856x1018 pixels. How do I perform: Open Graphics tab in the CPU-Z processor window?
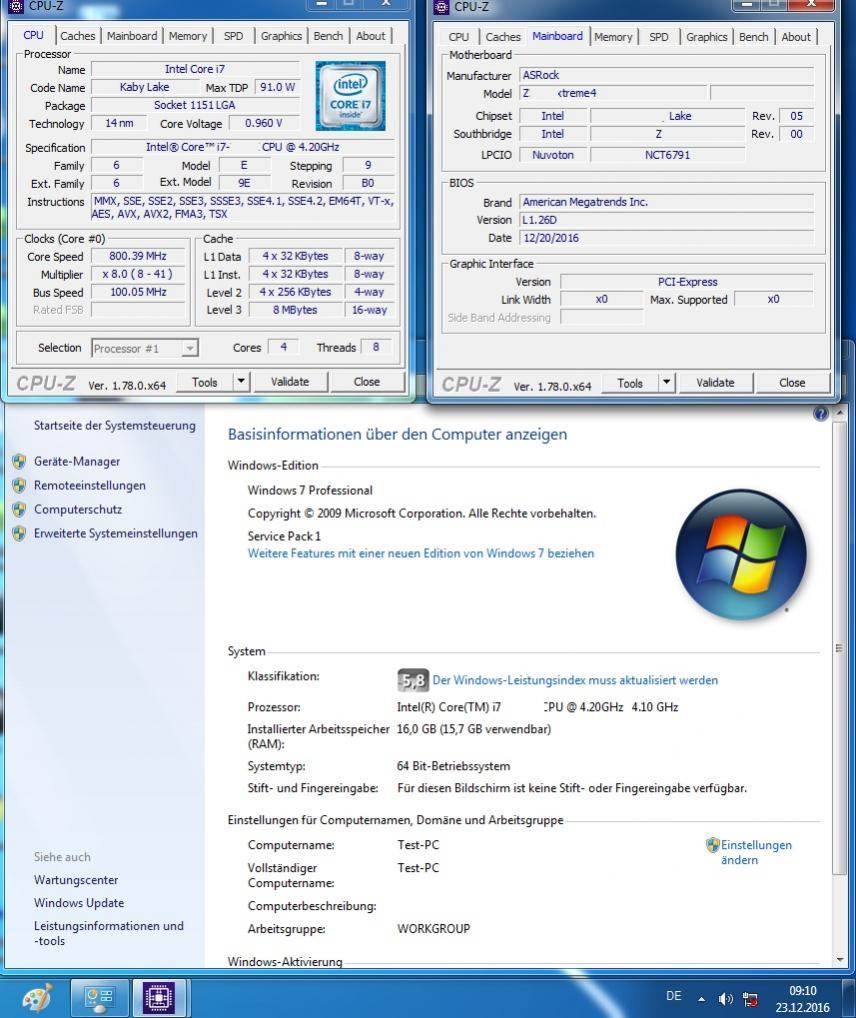[x=281, y=36]
